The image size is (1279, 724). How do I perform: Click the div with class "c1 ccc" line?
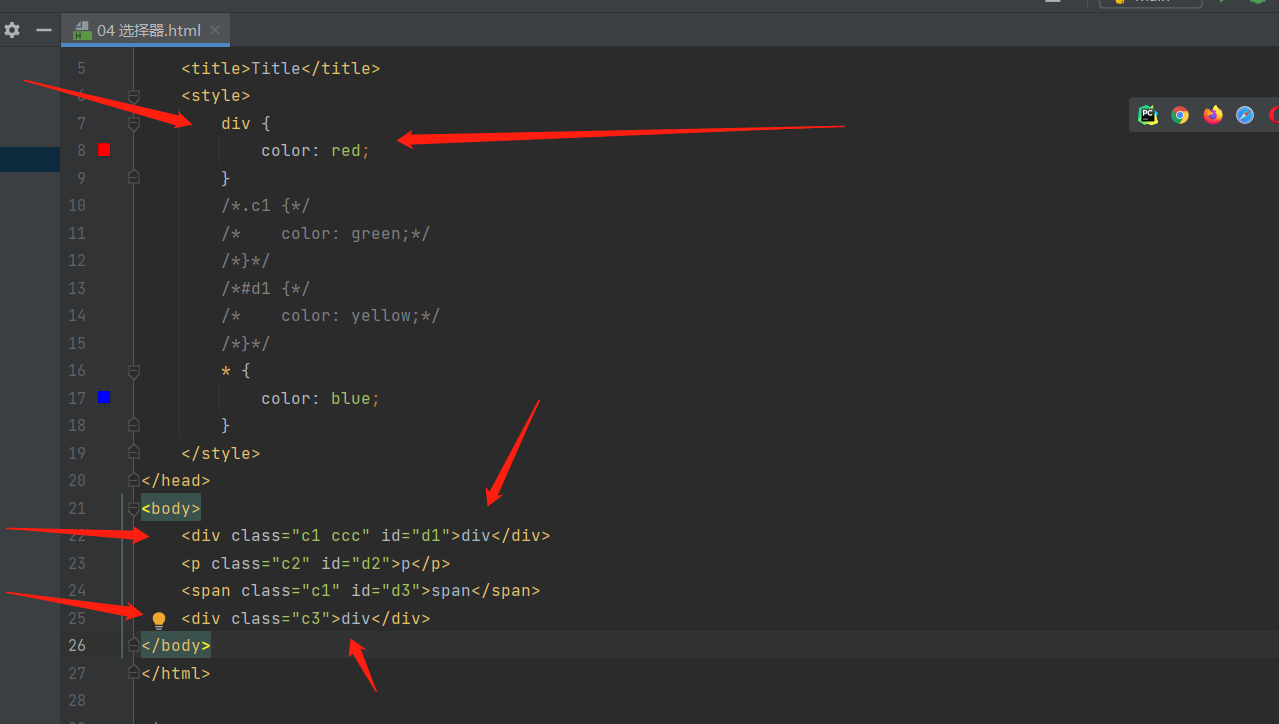pyautogui.click(x=366, y=536)
